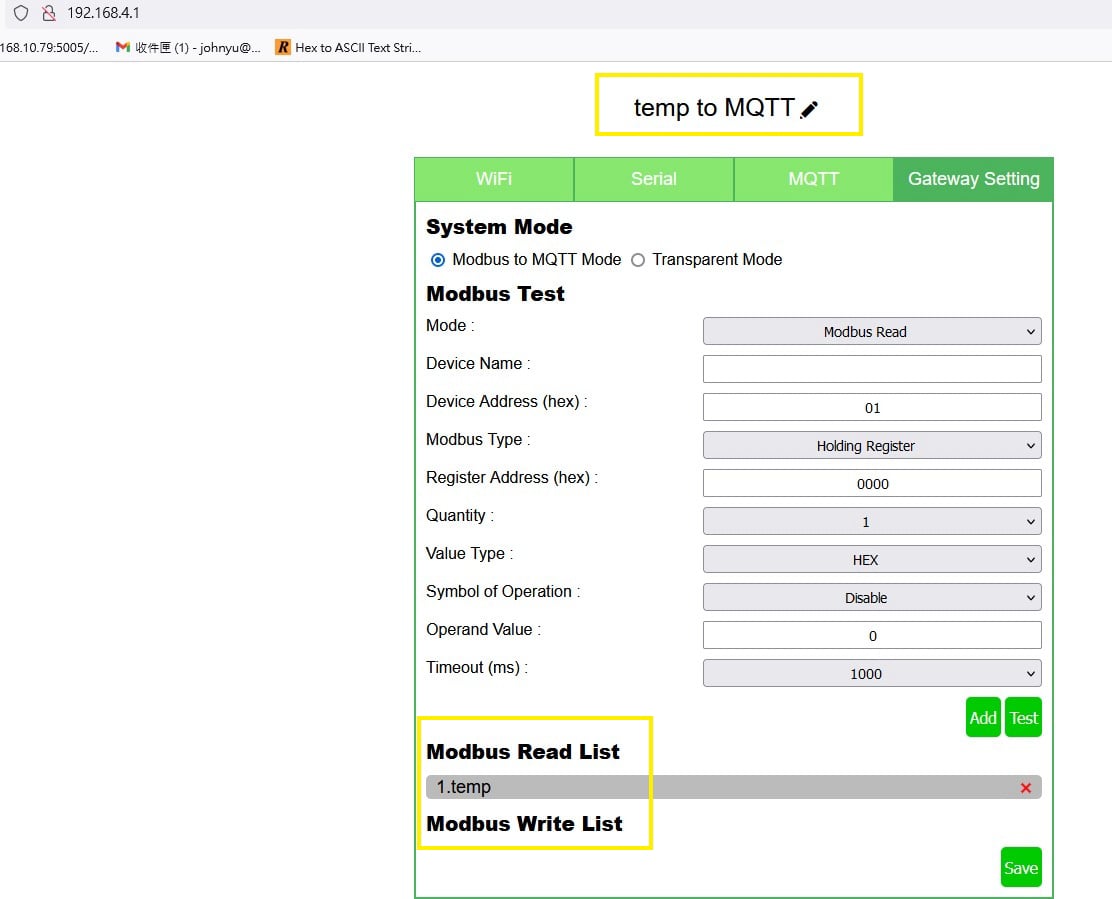Click the insecure connection lock icon
The height and width of the screenshot is (899, 1112).
[48, 14]
